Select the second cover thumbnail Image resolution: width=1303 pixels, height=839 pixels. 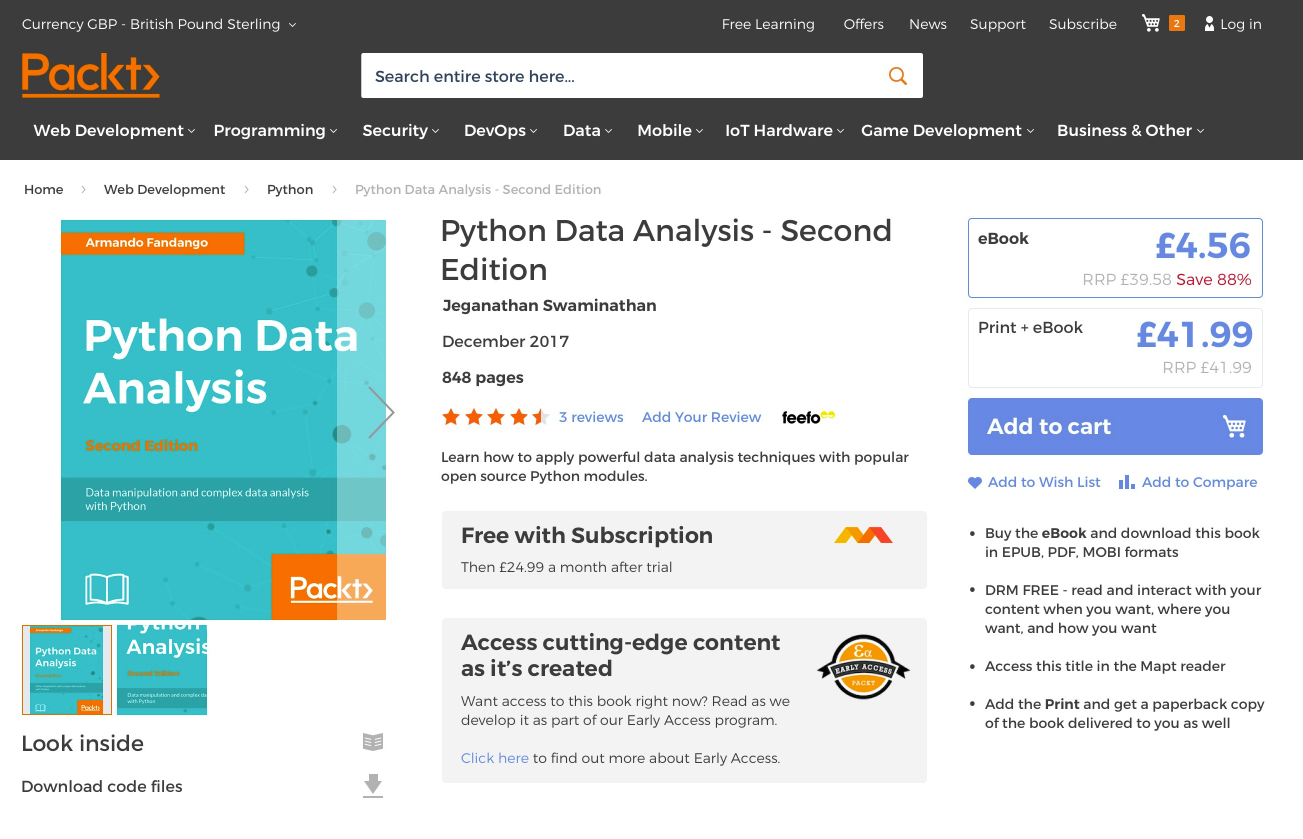(x=162, y=670)
